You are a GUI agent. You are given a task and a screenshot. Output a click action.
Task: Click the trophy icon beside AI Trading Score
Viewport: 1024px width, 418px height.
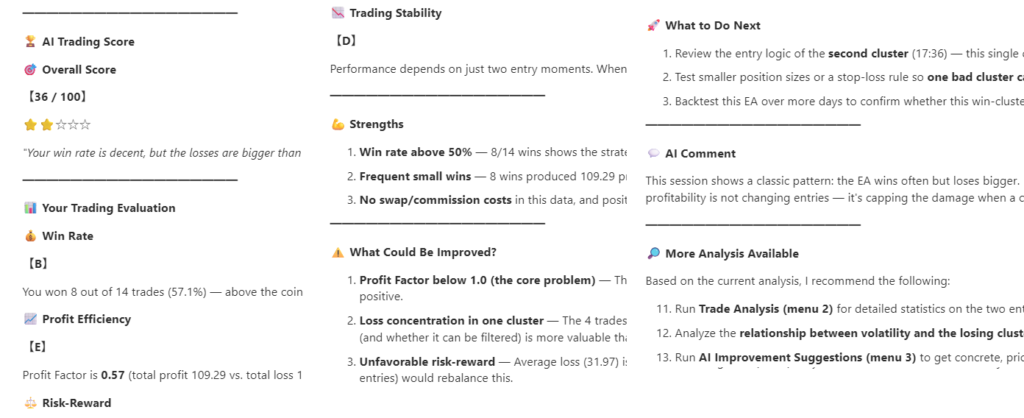pyautogui.click(x=30, y=42)
